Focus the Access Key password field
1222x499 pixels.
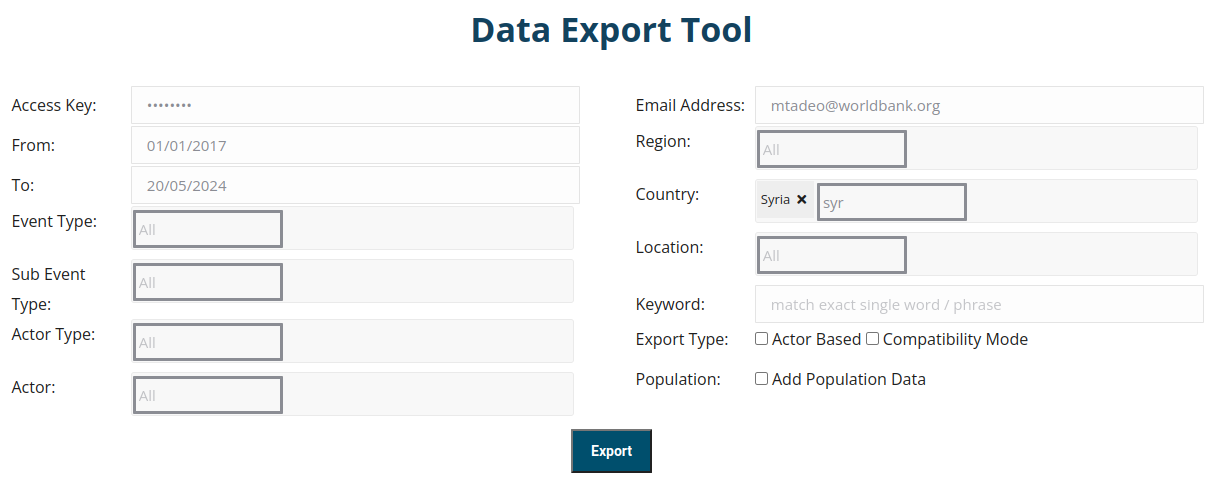pos(355,105)
